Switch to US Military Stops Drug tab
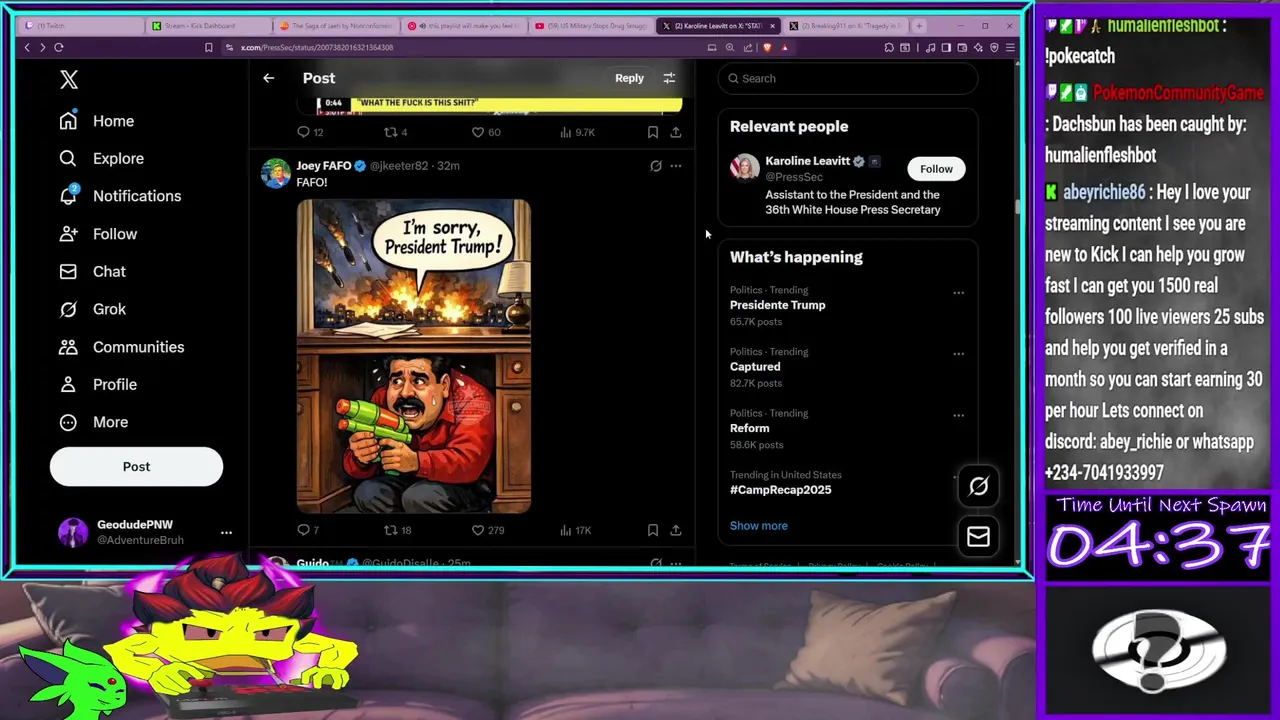This screenshot has width=1280, height=720. click(590, 26)
